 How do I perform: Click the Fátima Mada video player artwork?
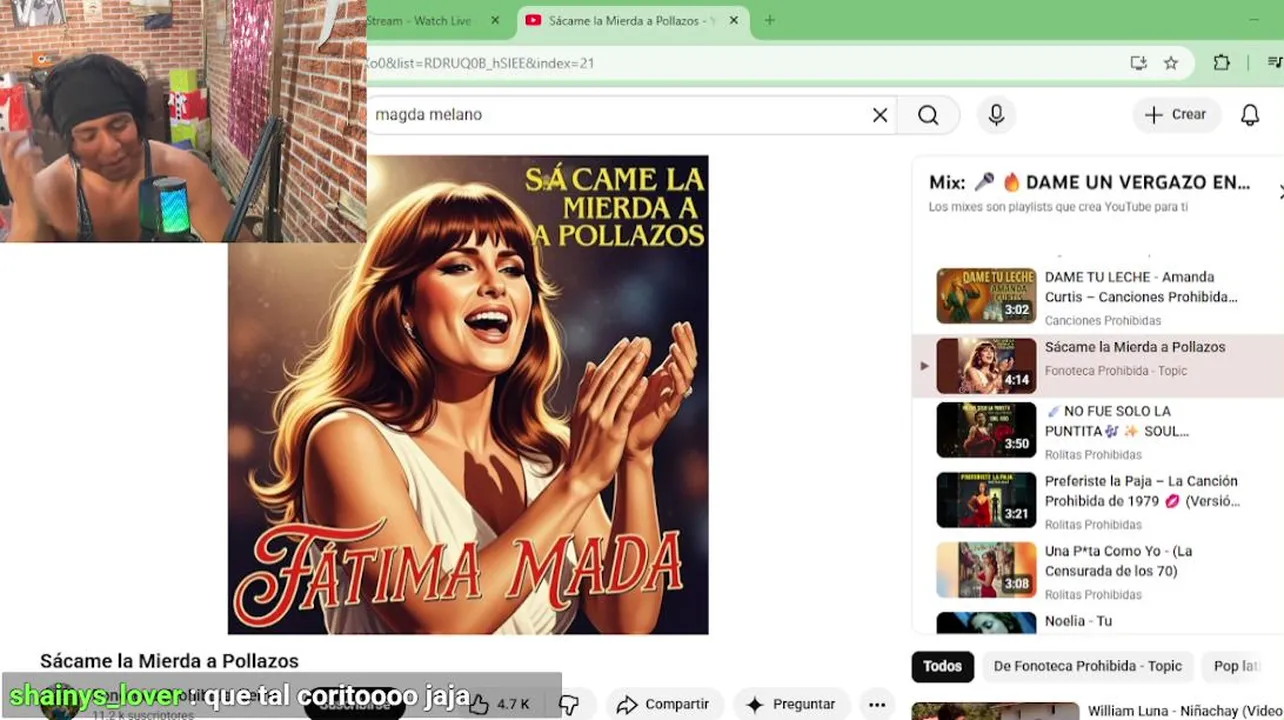[468, 395]
